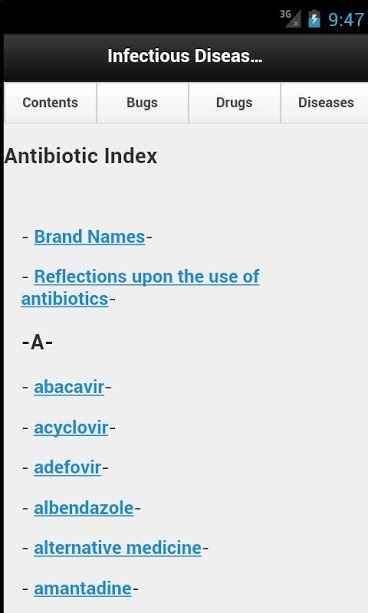Tap the 9:47 clock in status bar
Screen dimensions: 368x613
coord(346,20)
